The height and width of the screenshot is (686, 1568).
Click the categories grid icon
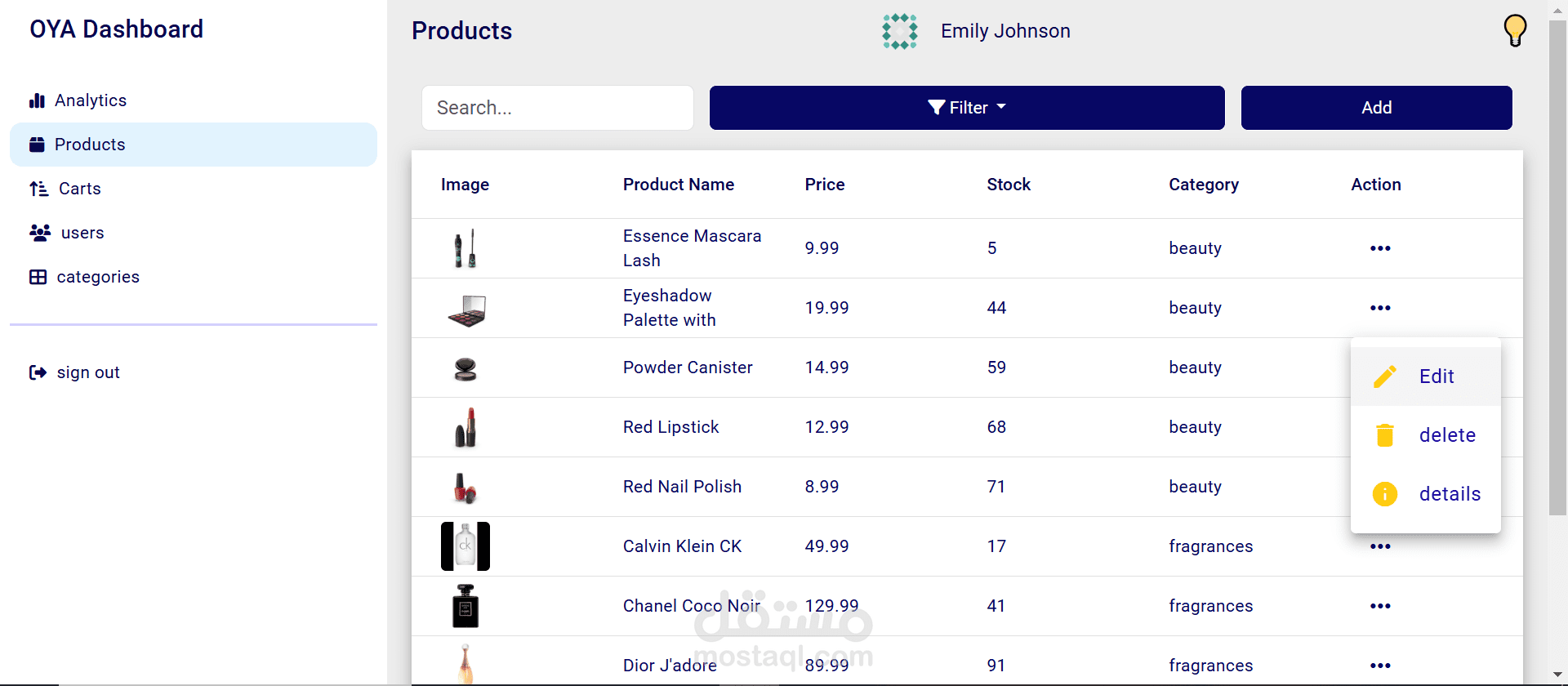pyautogui.click(x=38, y=277)
